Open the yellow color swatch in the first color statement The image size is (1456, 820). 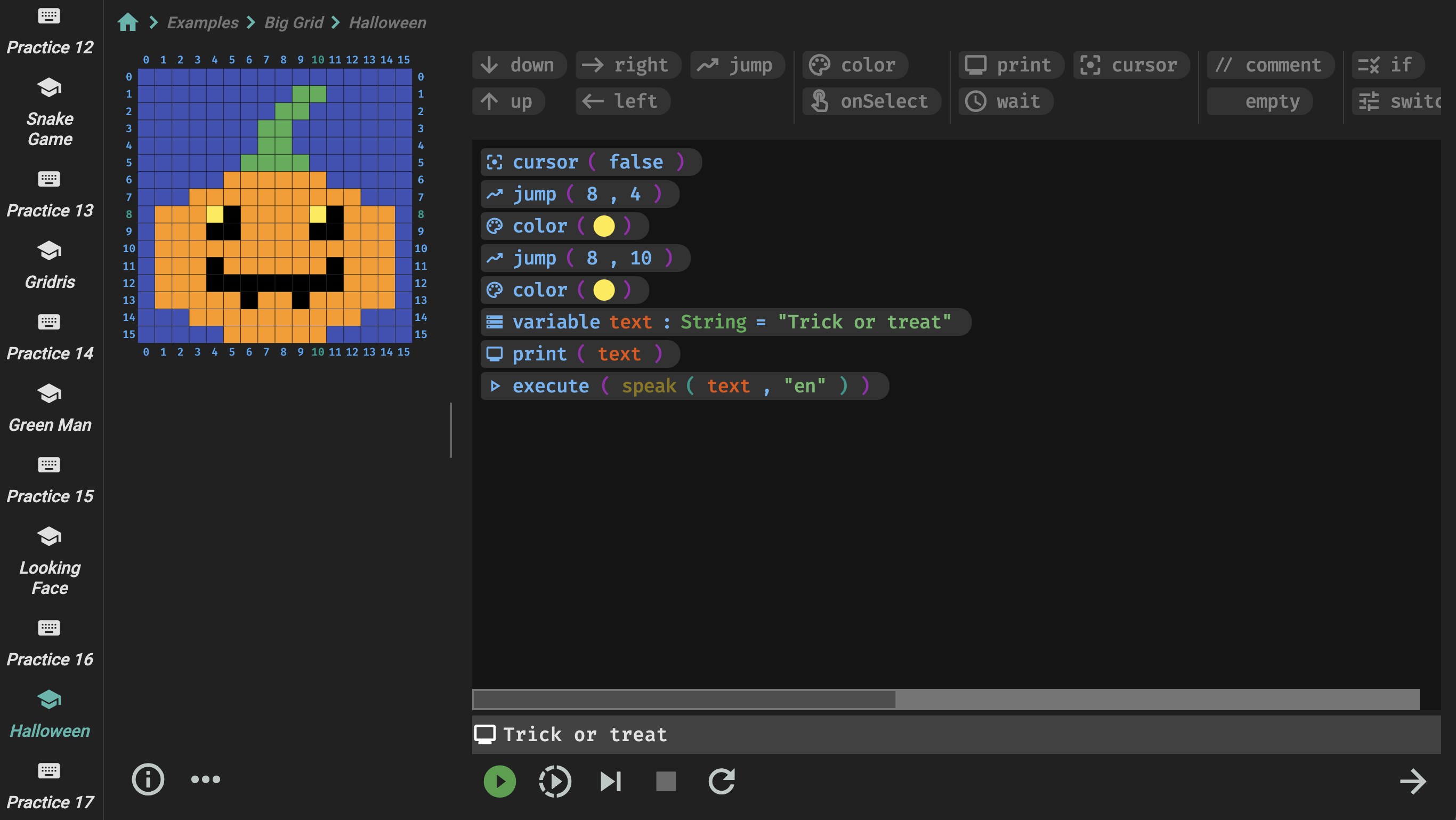[x=604, y=226]
